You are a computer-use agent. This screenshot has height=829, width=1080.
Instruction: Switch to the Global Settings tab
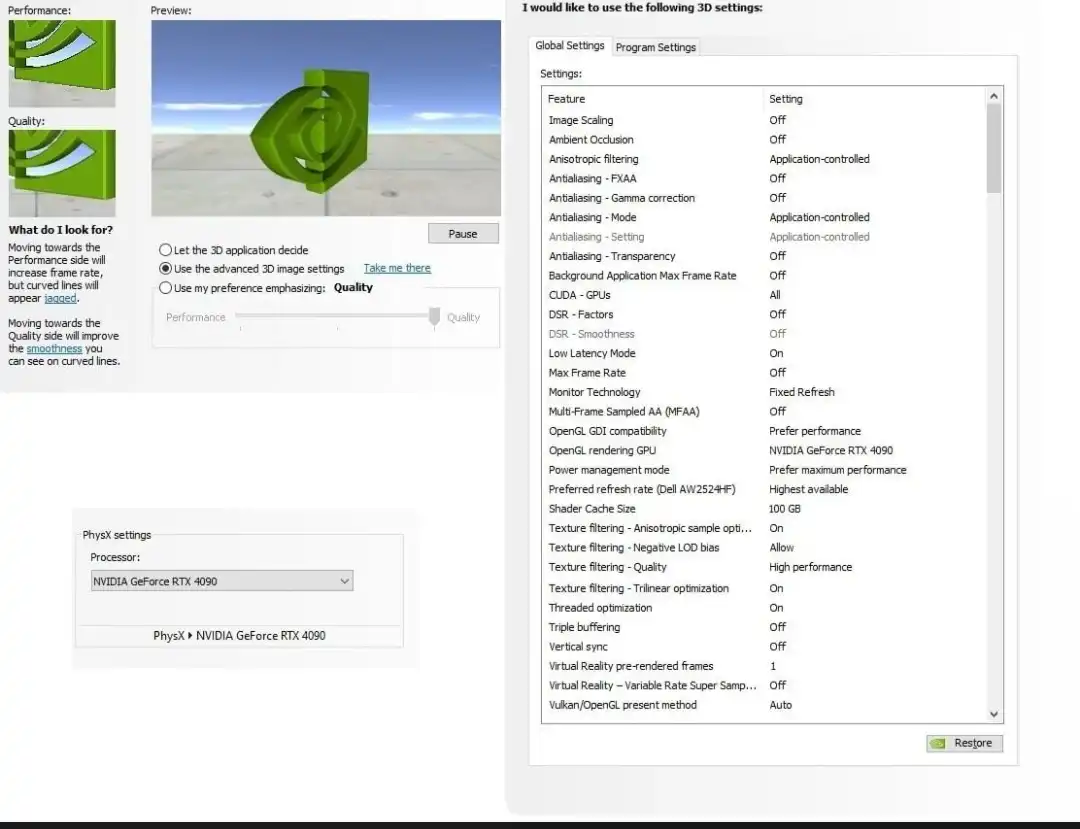[570, 45]
